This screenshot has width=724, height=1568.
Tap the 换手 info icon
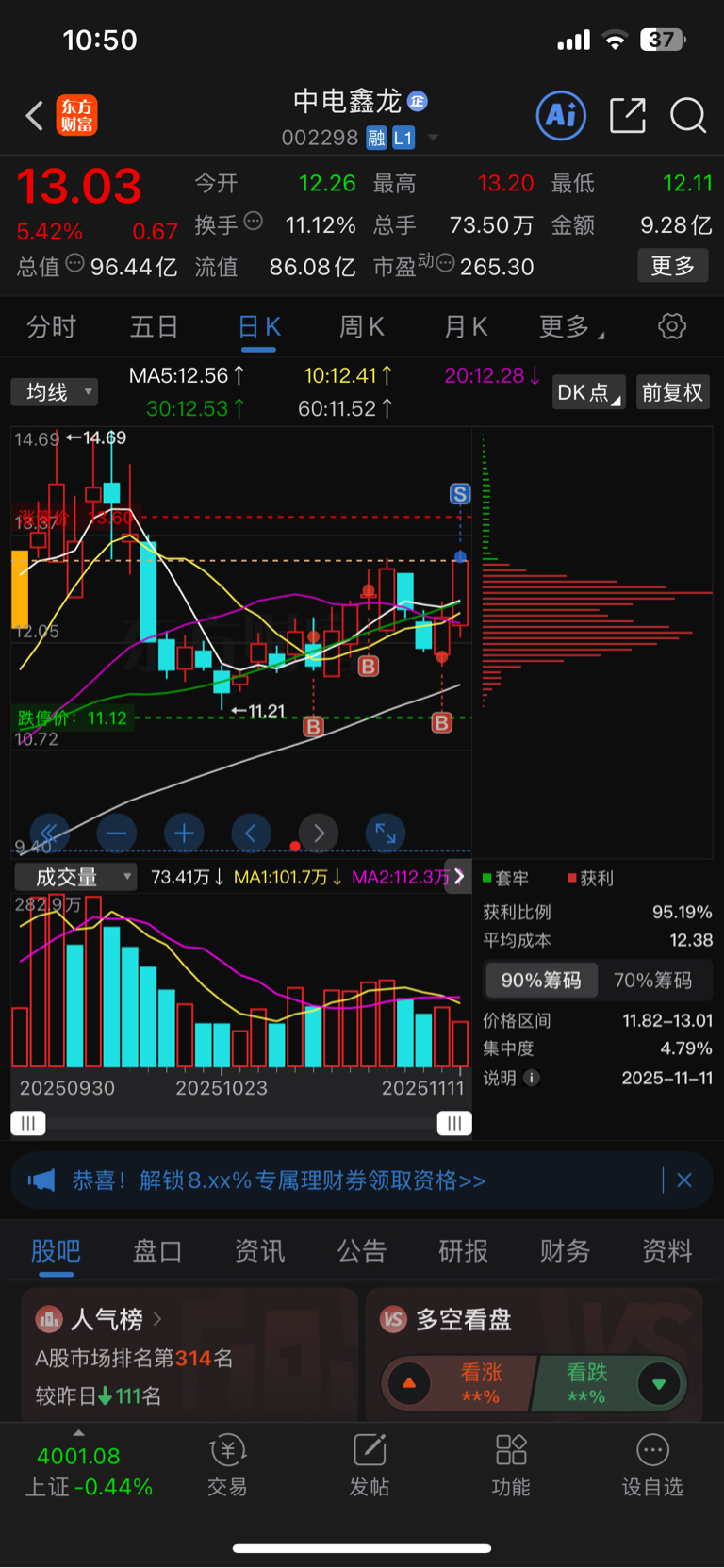pyautogui.click(x=253, y=222)
